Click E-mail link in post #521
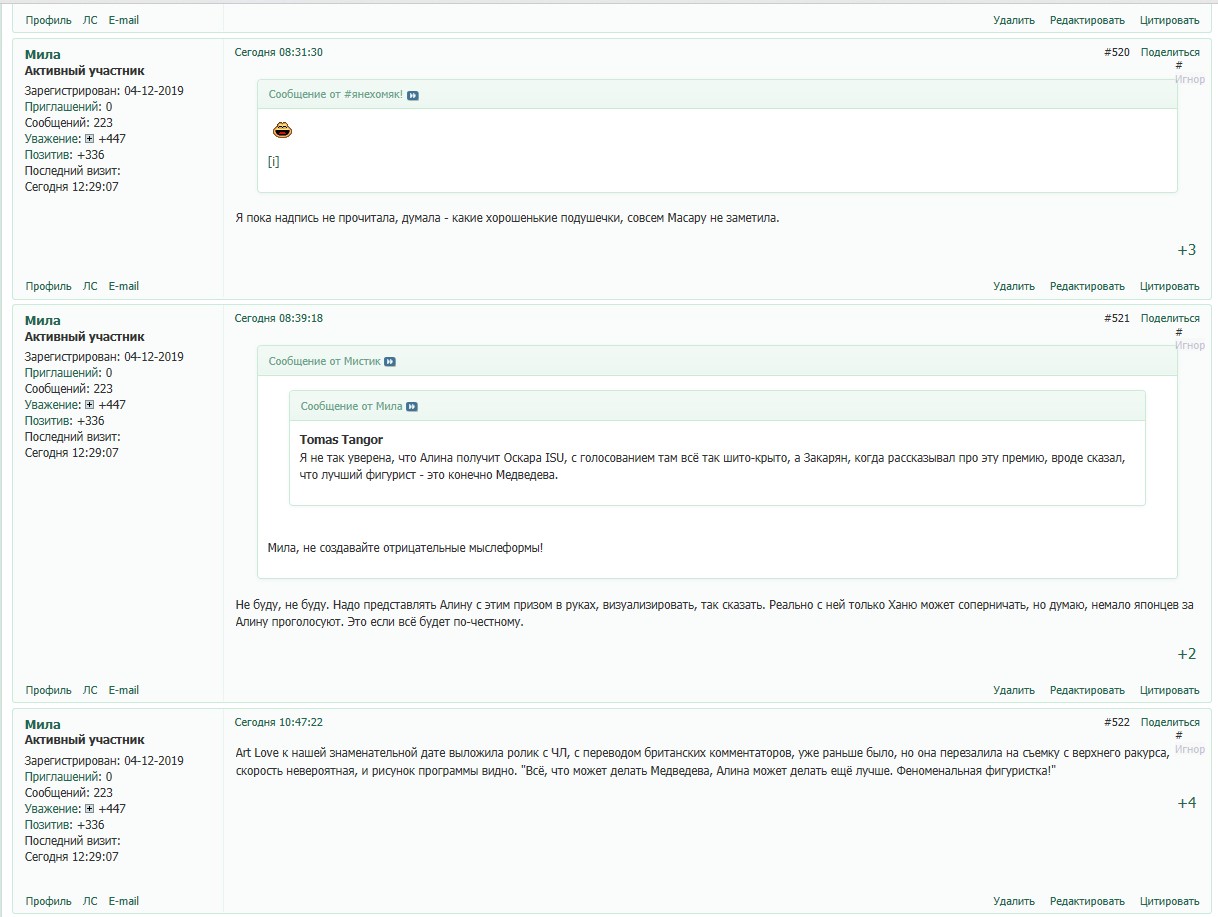This screenshot has width=1218, height=917. coord(124,690)
